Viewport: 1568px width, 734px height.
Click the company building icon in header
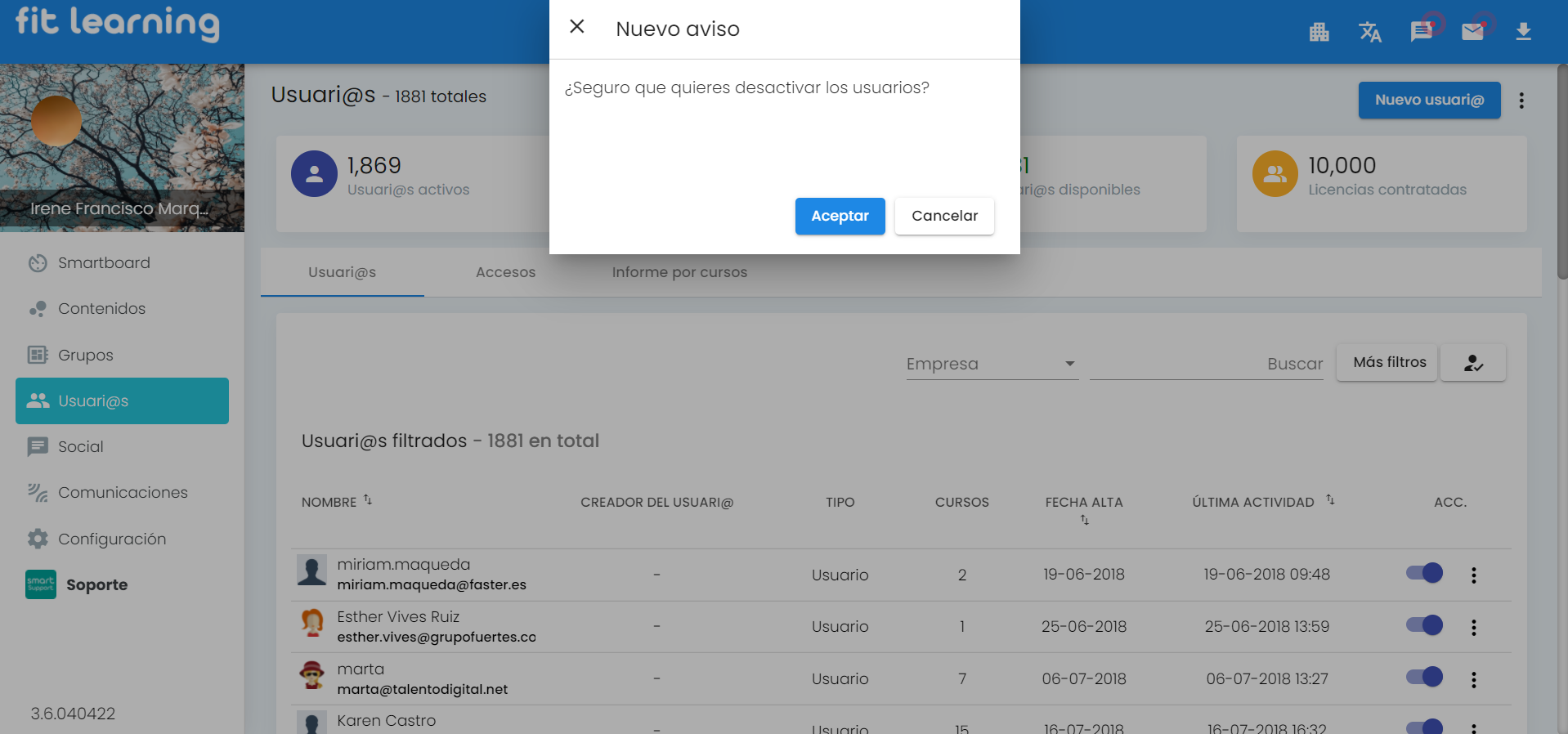click(x=1319, y=32)
